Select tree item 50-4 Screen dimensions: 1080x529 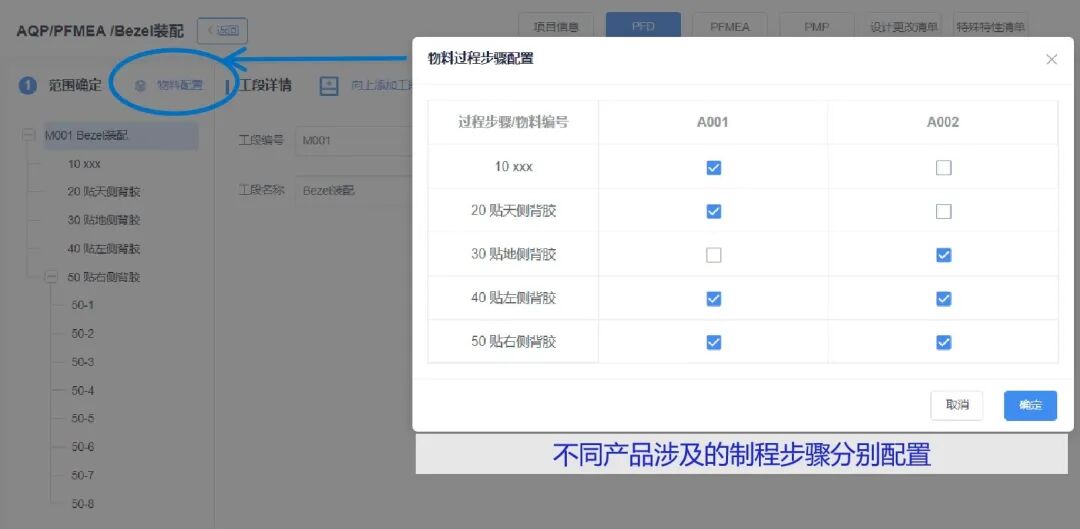coord(83,391)
